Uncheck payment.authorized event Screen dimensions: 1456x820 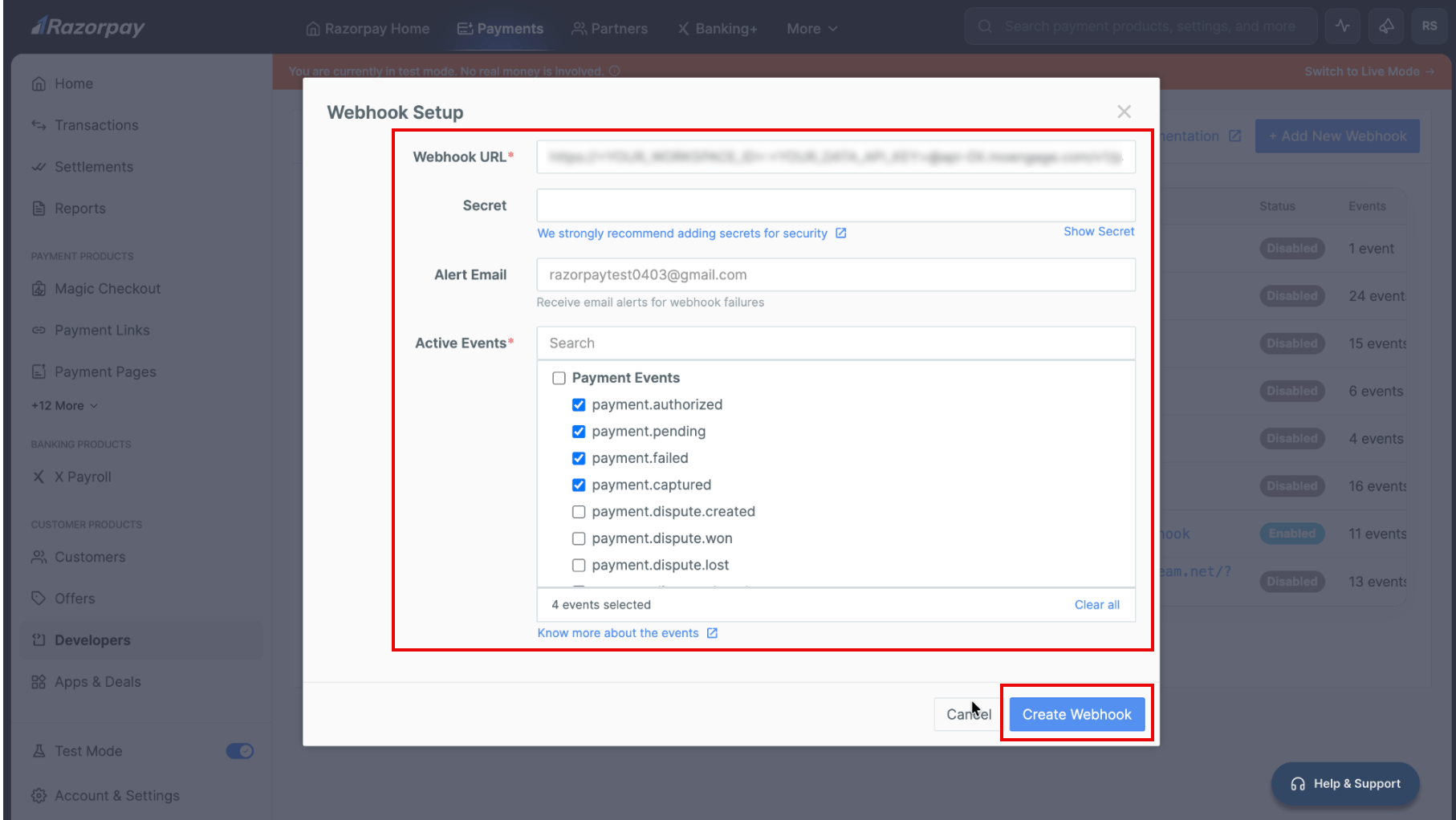point(579,404)
